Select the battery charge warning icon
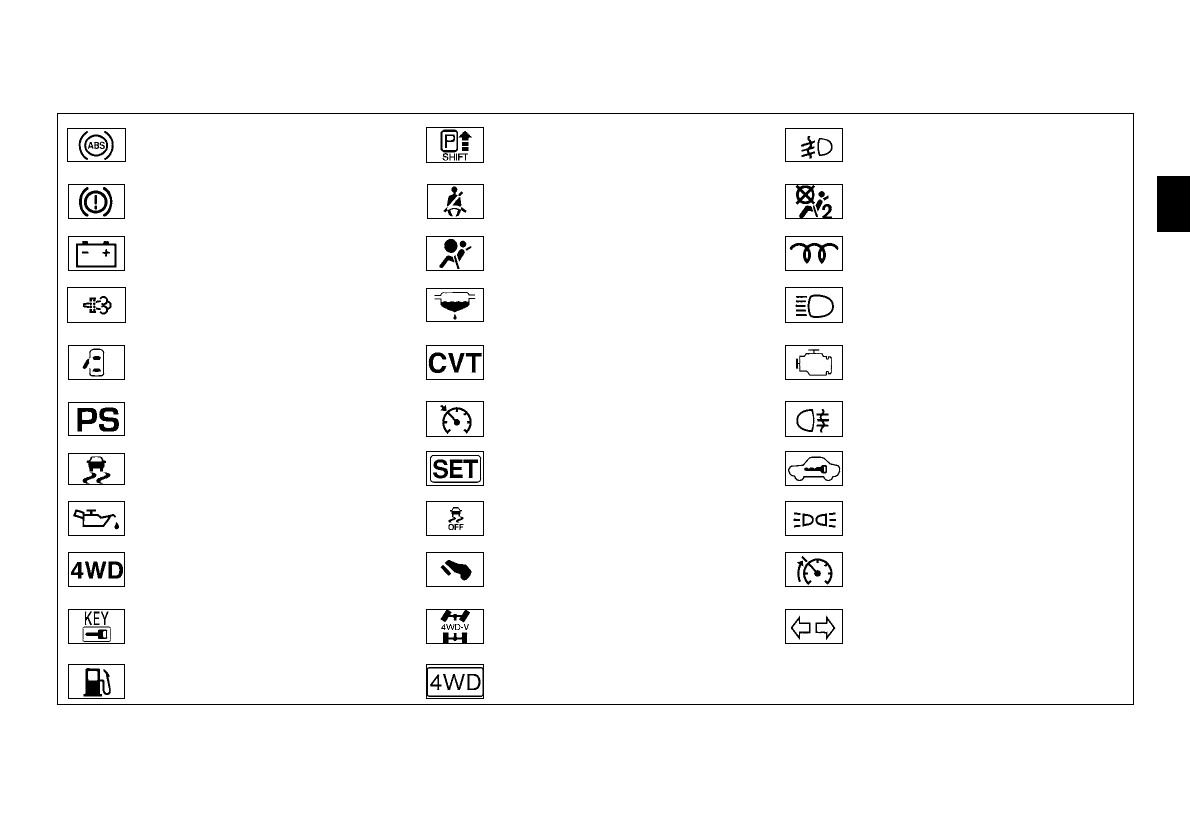 point(96,254)
